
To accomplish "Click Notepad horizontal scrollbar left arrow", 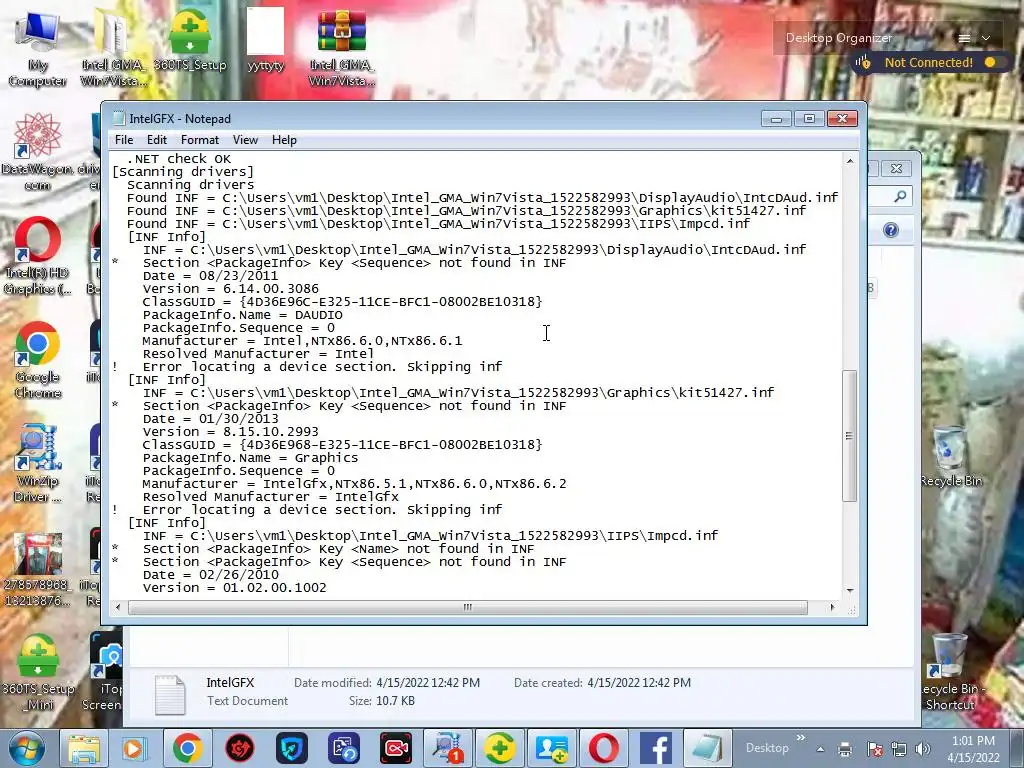I will tap(118, 607).
